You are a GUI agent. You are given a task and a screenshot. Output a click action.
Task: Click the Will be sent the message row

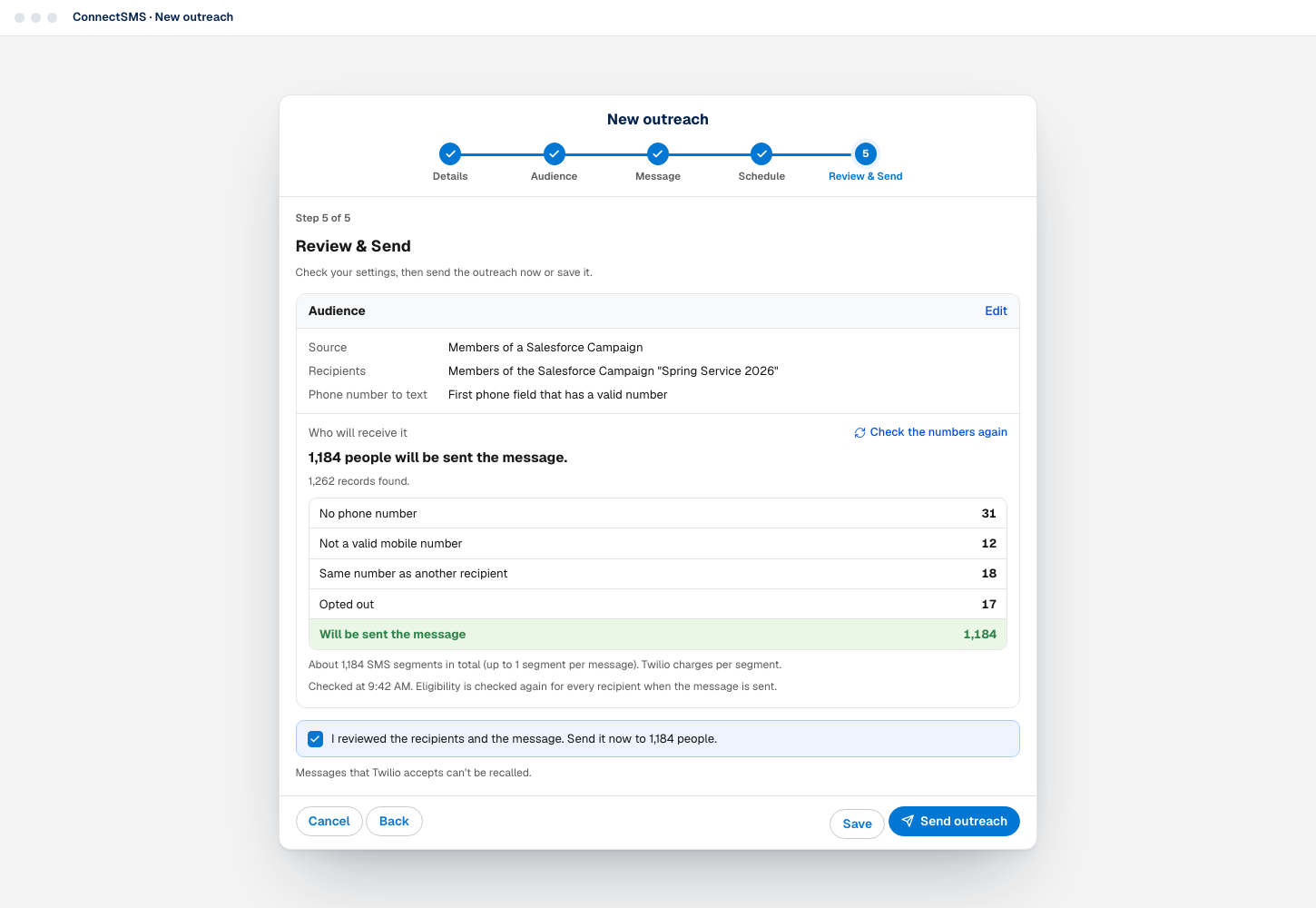click(x=658, y=635)
